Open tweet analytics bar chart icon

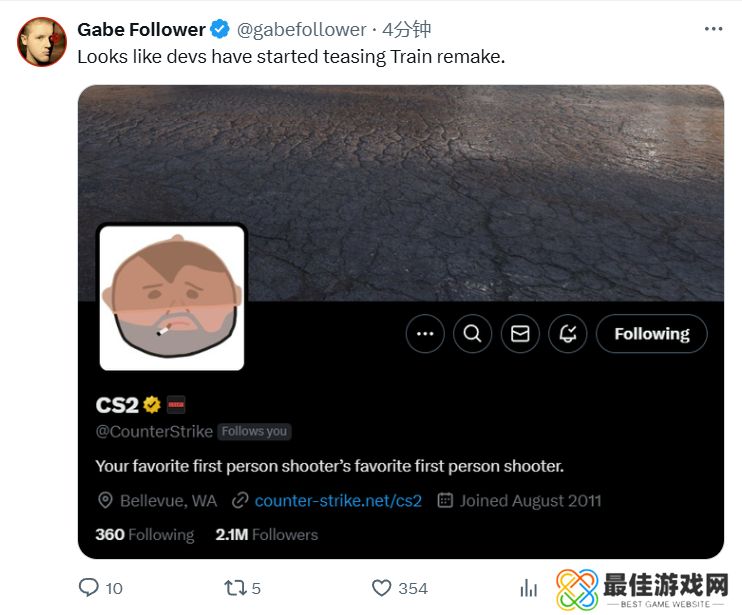click(x=528, y=588)
